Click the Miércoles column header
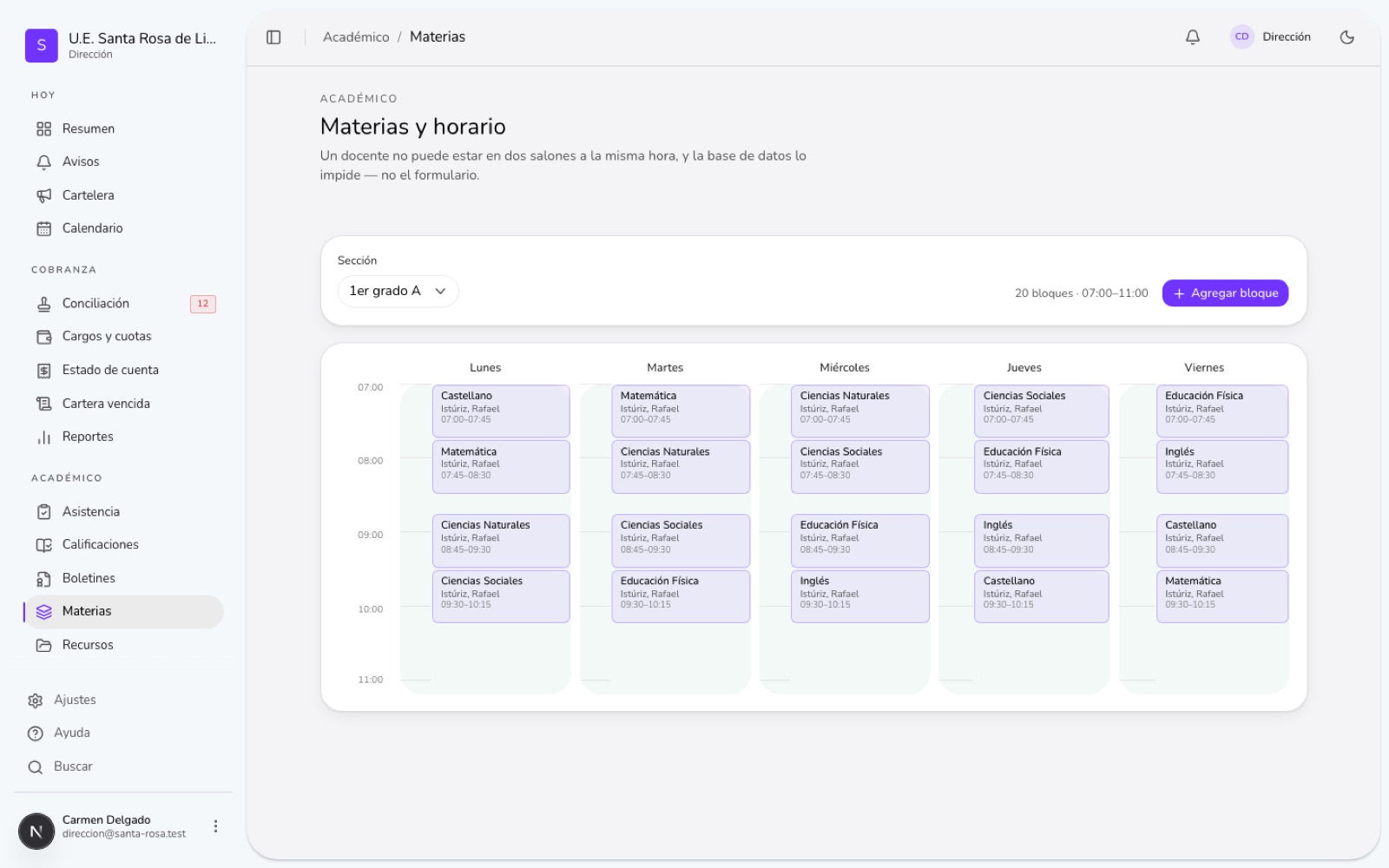The image size is (1389, 868). point(845,368)
